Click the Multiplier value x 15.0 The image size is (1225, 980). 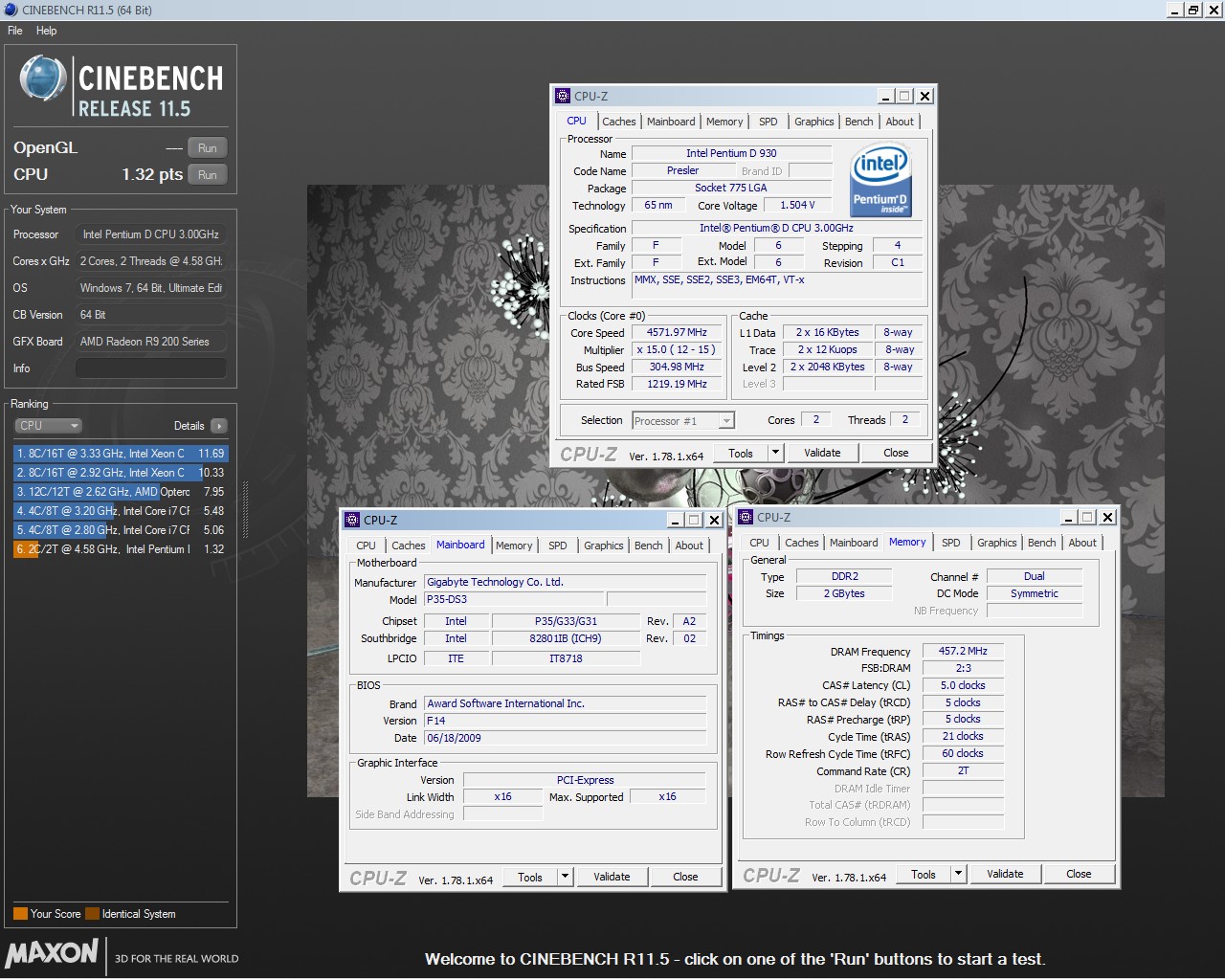click(677, 350)
